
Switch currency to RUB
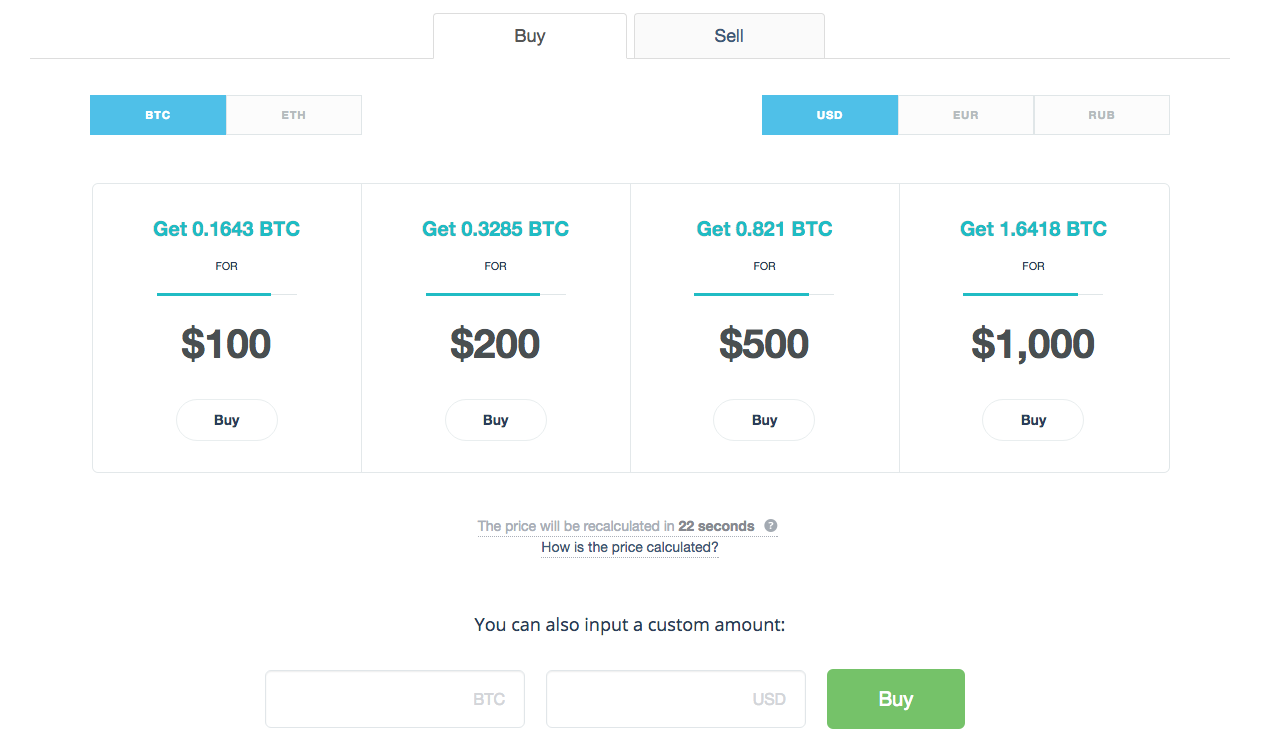[x=1101, y=115]
